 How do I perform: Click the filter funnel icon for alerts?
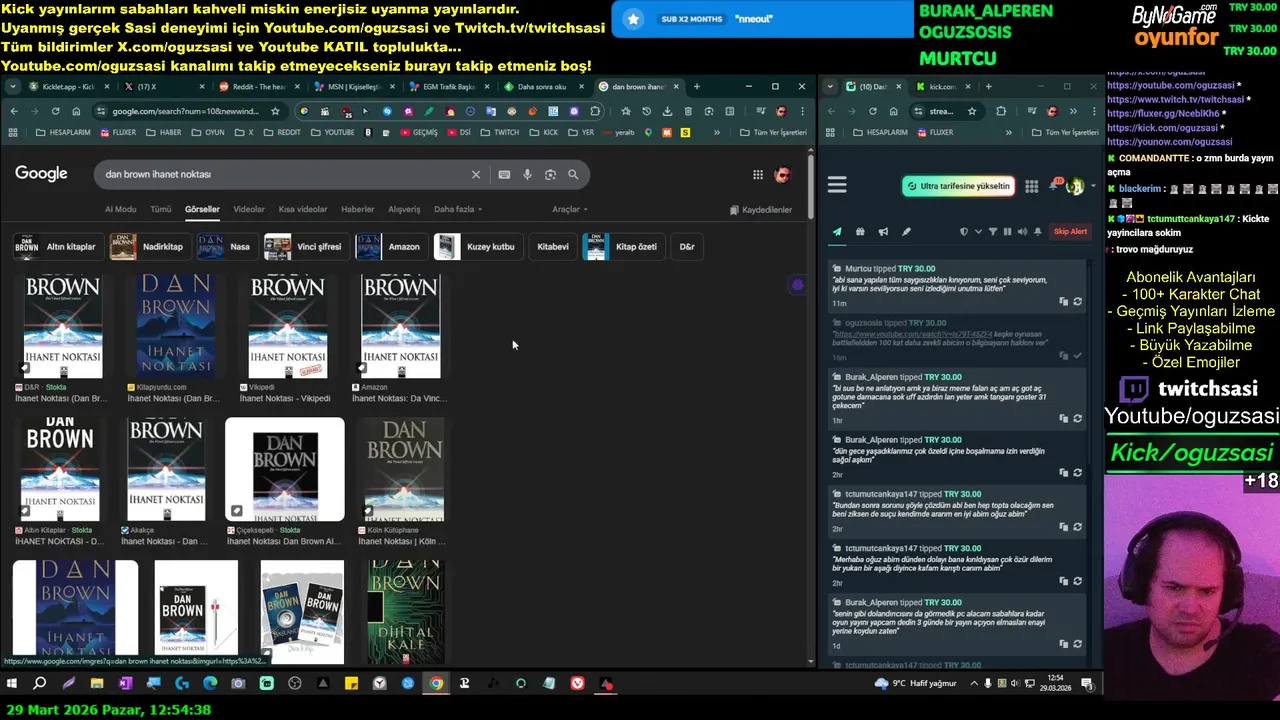993,231
